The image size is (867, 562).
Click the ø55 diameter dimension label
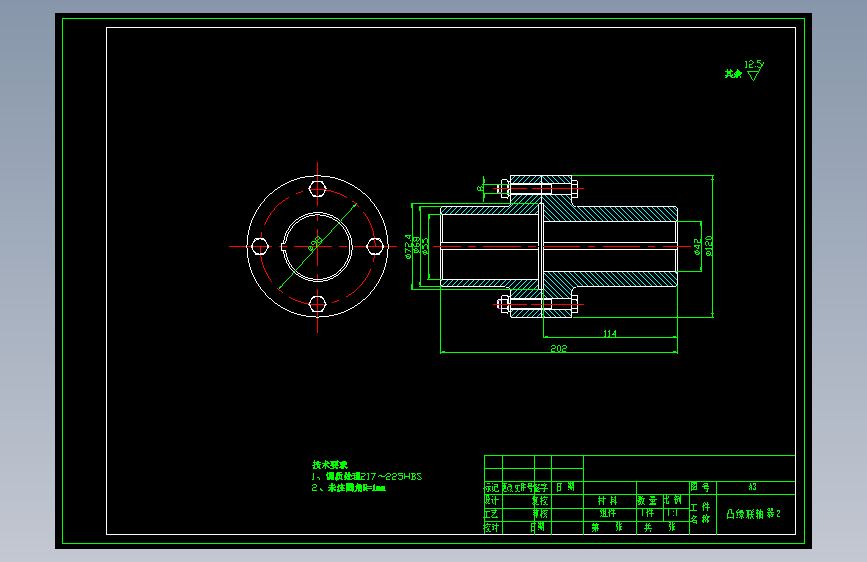425,246
